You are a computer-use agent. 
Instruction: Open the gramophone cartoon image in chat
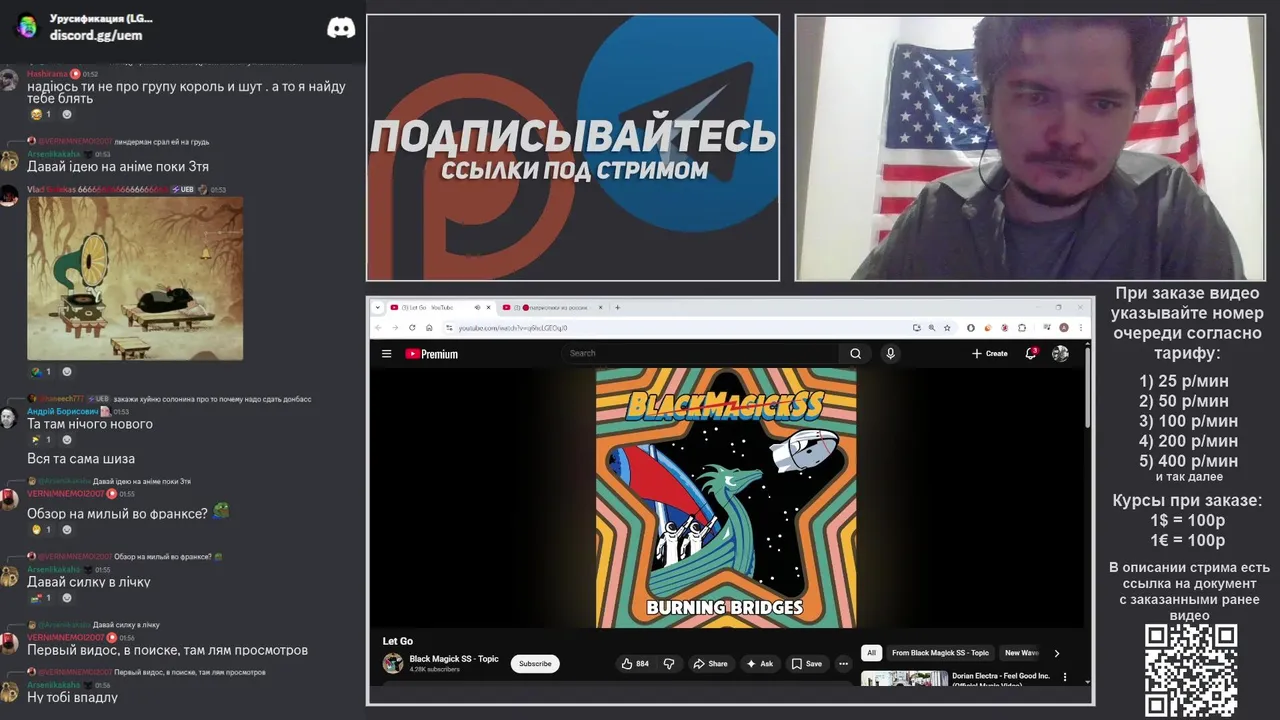click(x=135, y=278)
